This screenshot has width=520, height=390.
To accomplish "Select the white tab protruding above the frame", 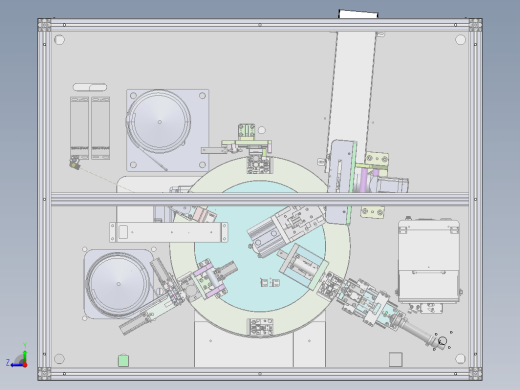I will [x=358, y=14].
